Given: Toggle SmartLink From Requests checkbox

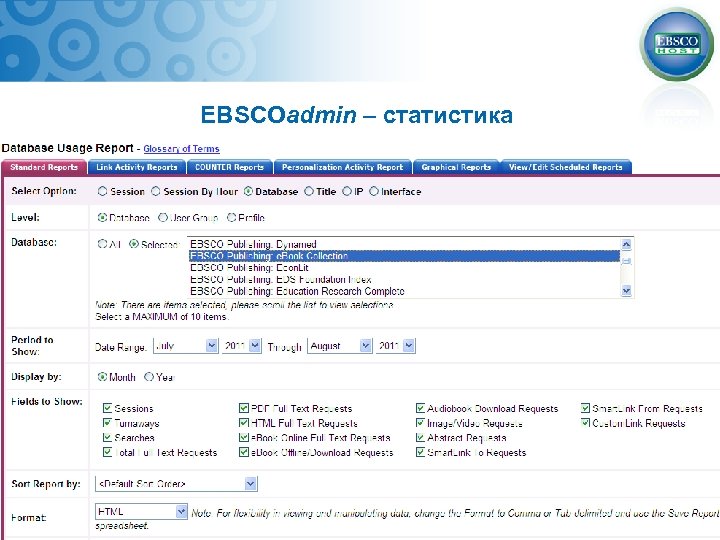Looking at the screenshot, I should (585, 408).
